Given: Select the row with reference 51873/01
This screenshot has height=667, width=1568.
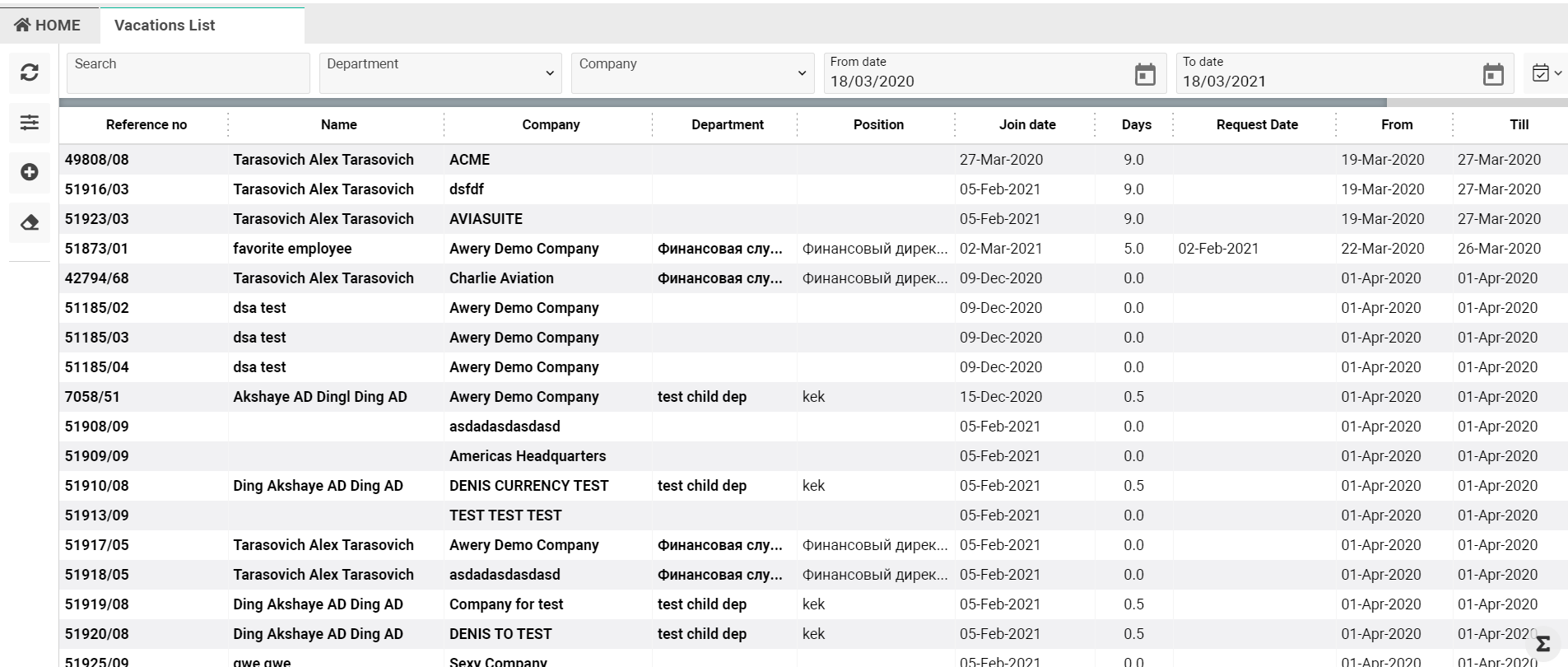Looking at the screenshot, I should coord(97,249).
